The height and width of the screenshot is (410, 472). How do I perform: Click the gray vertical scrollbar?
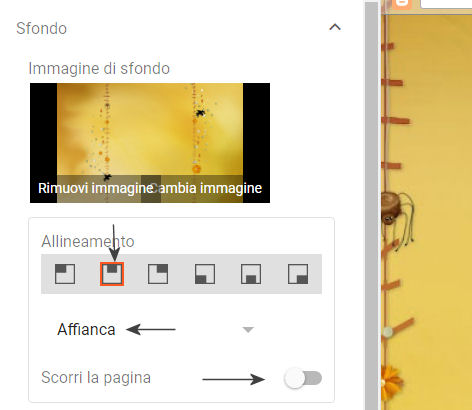(x=371, y=205)
